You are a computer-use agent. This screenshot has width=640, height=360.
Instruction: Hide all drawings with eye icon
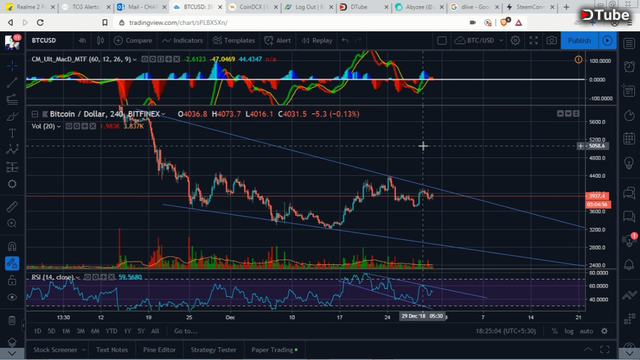[x=12, y=297]
